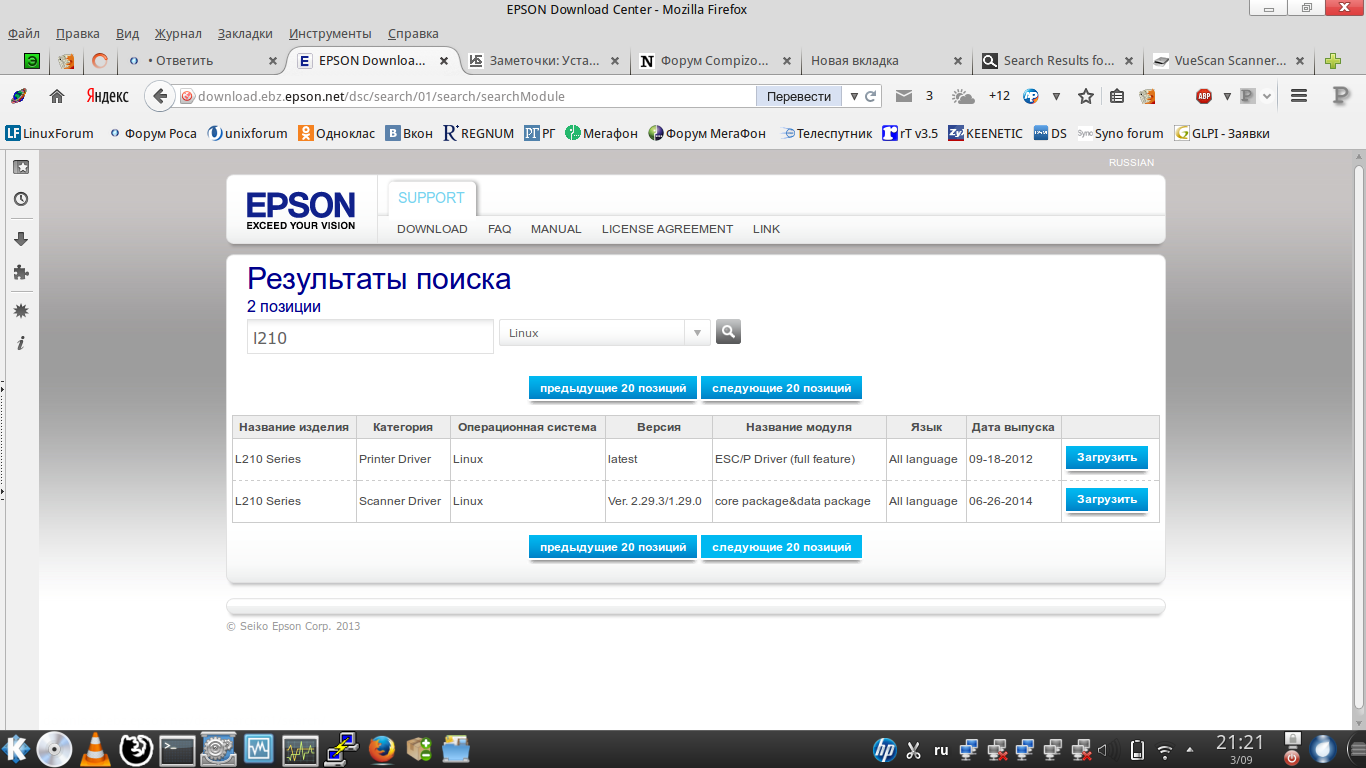Click the EPSON logo
Image resolution: width=1366 pixels, height=768 pixels.
click(301, 211)
